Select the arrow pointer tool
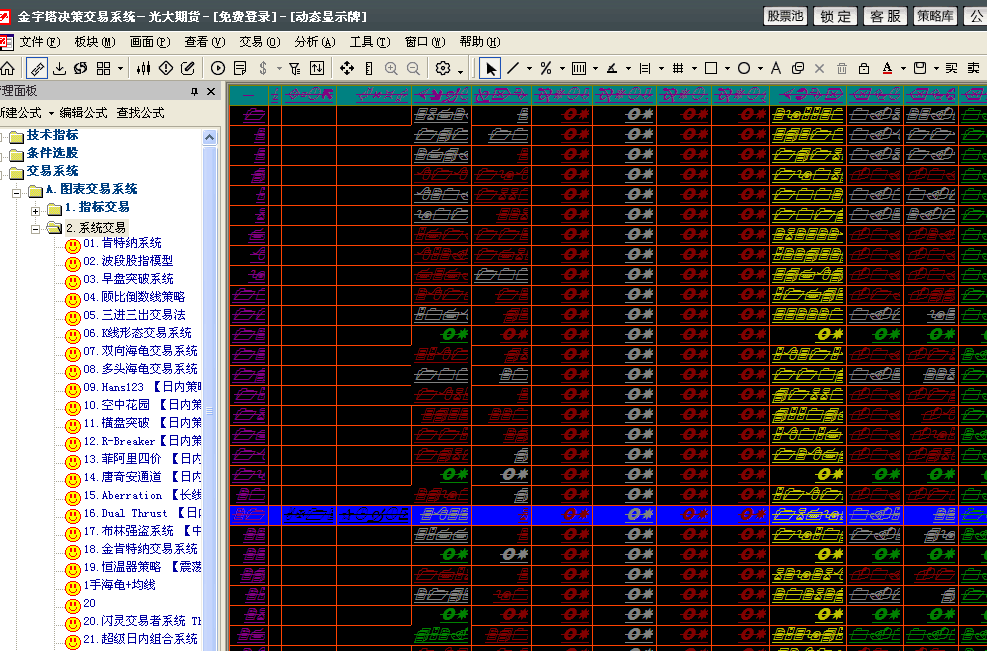987x651 pixels. 490,68
